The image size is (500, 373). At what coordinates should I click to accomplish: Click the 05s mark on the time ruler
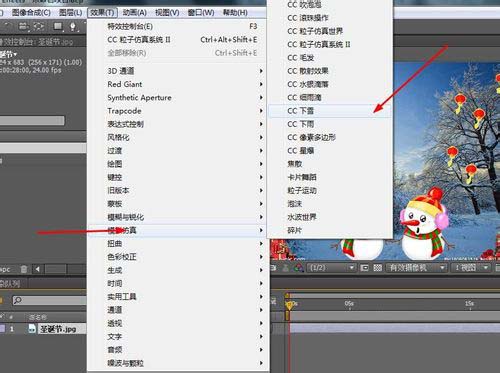coord(349,303)
